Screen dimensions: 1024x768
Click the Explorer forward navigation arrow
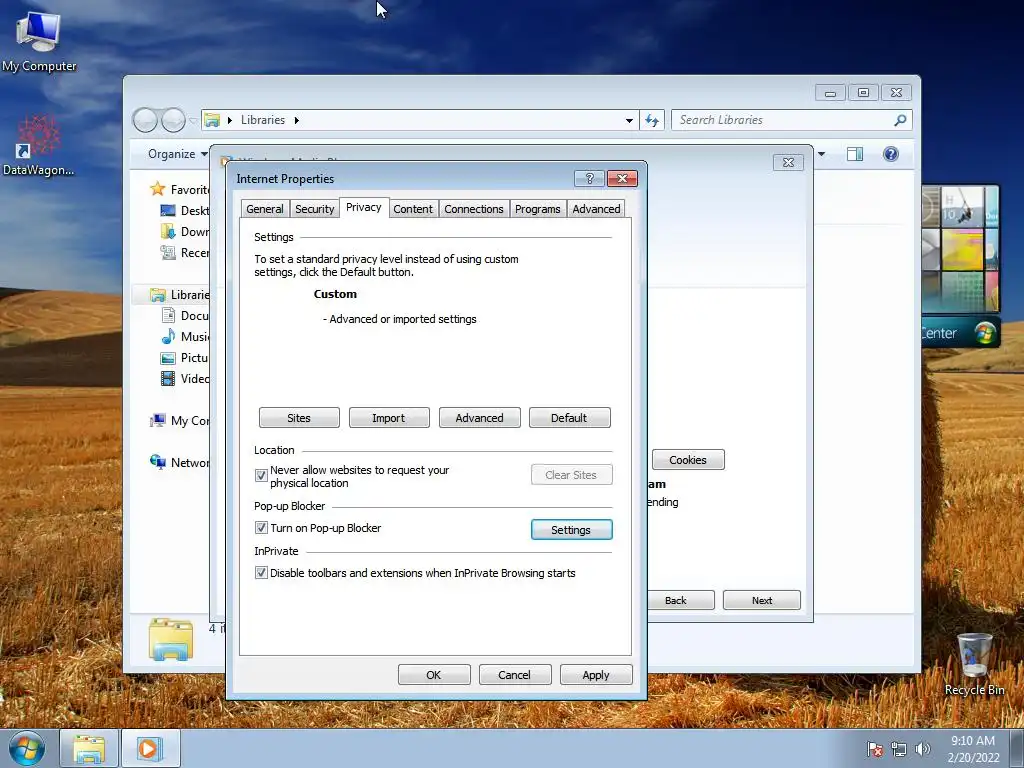[173, 120]
